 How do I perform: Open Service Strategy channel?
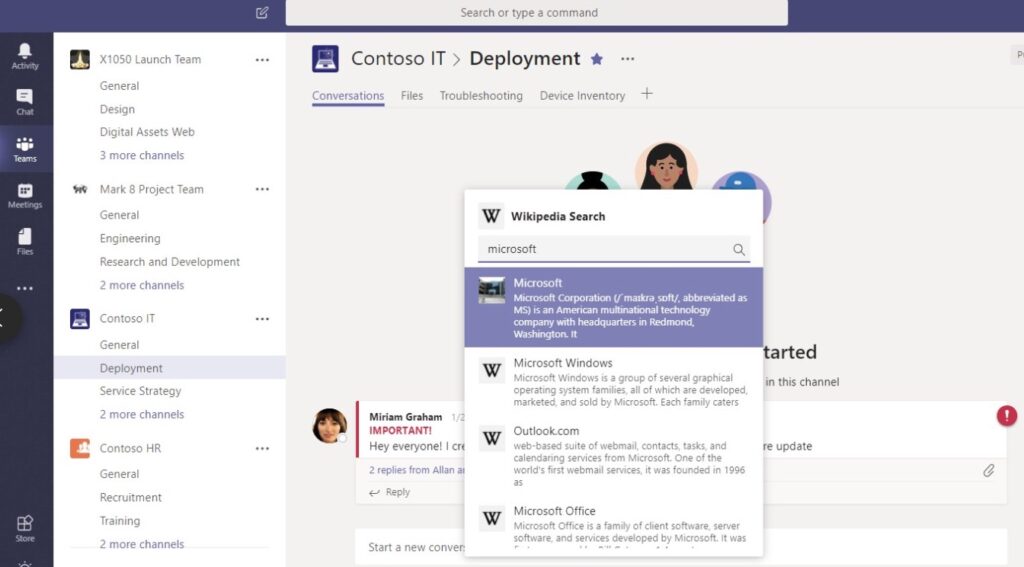pos(140,391)
